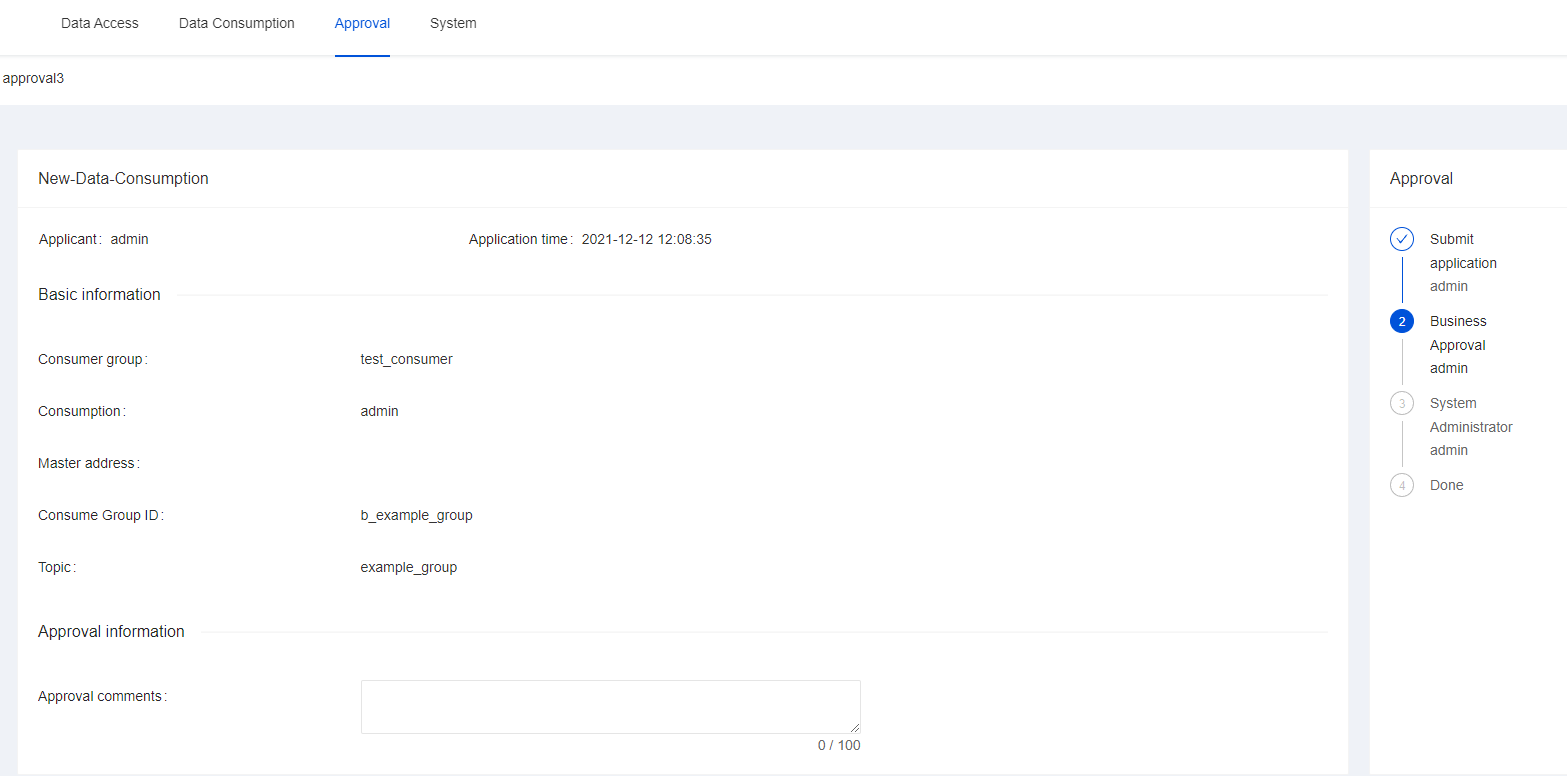Click the New-Data-Consumption card title

[x=123, y=178]
